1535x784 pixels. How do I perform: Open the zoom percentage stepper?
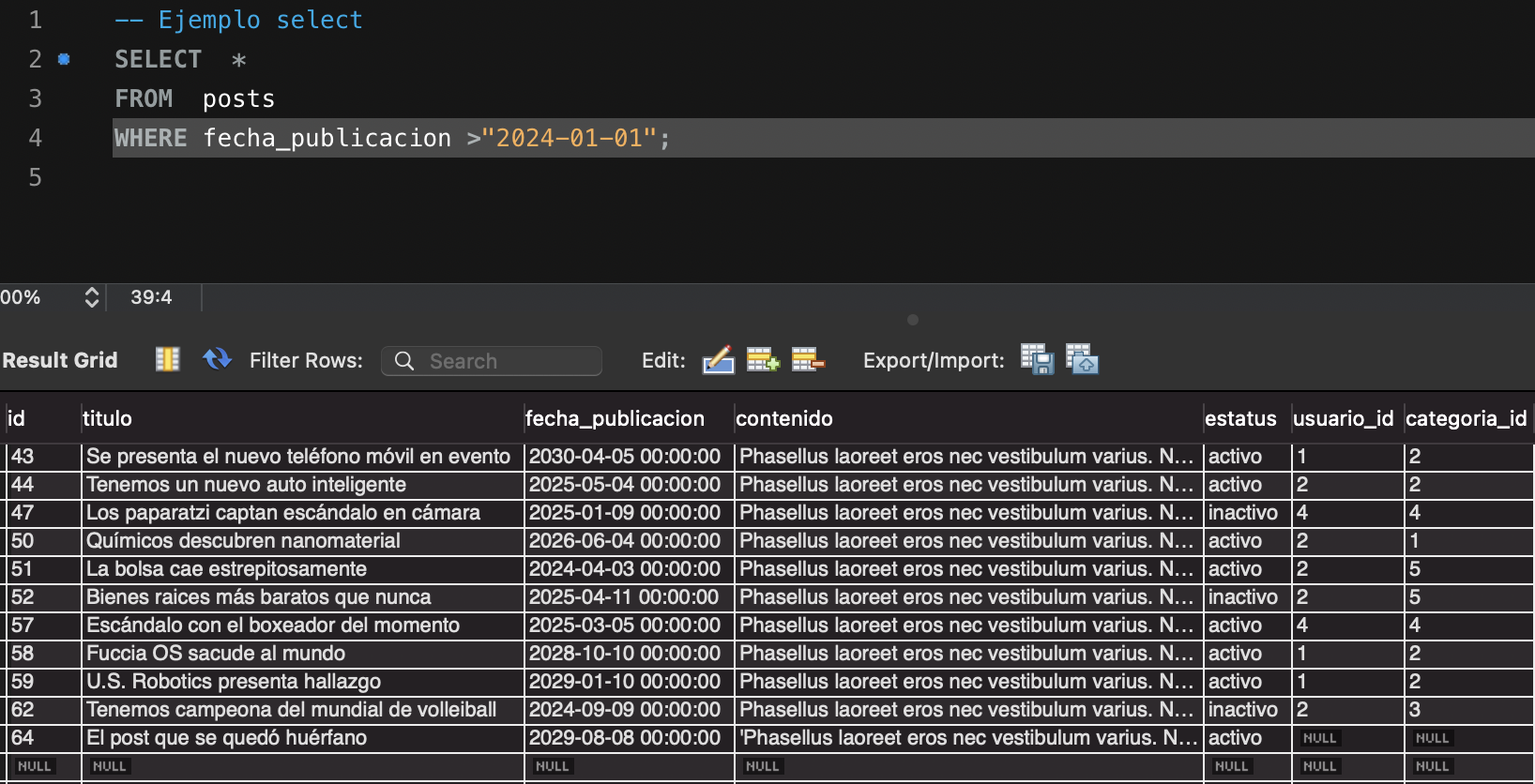click(x=91, y=297)
